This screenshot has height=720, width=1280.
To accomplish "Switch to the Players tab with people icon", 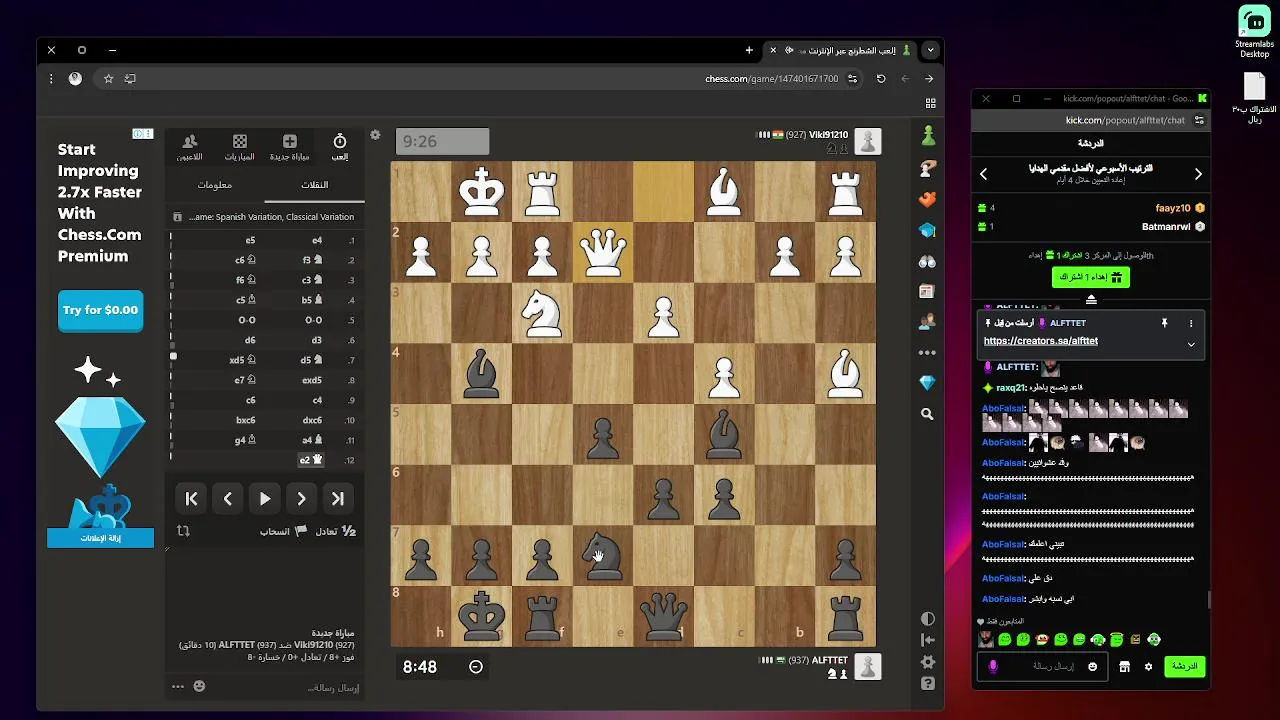I will 190,147.
